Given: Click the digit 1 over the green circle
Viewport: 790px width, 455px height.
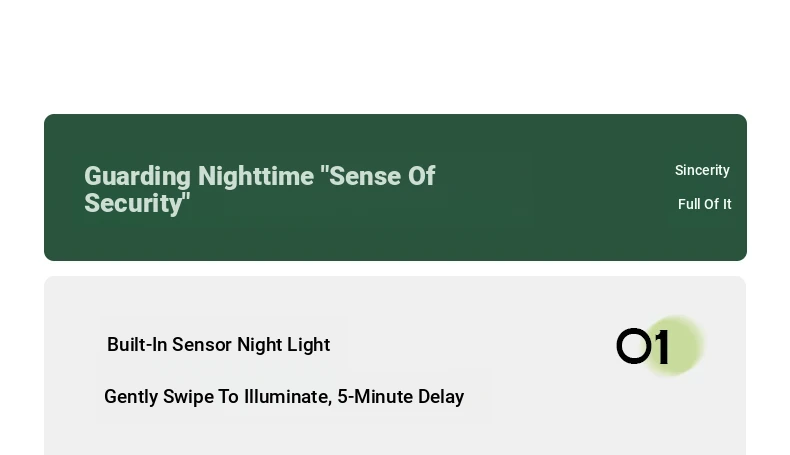Looking at the screenshot, I should 663,347.
